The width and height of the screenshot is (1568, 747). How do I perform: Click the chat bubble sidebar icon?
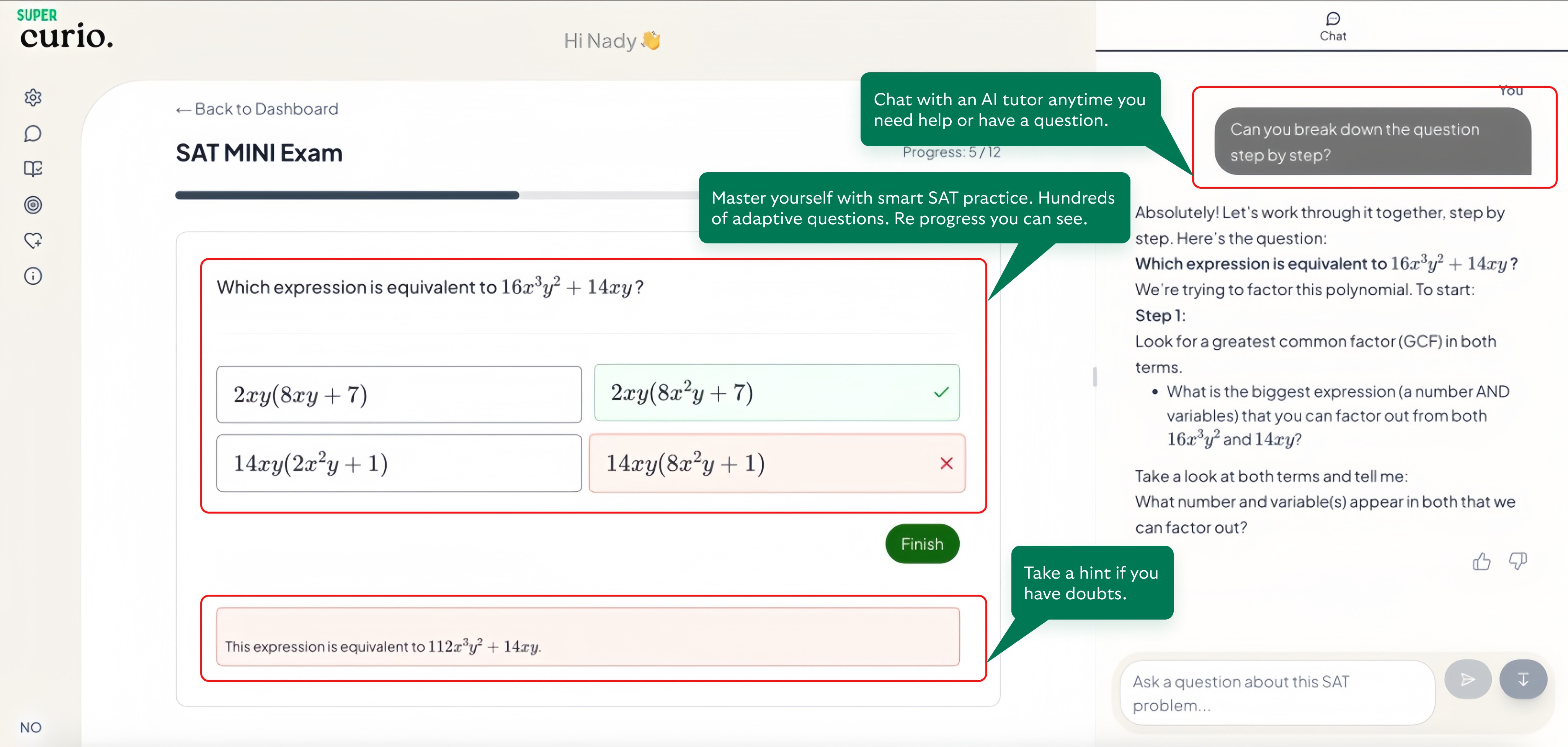(x=33, y=133)
